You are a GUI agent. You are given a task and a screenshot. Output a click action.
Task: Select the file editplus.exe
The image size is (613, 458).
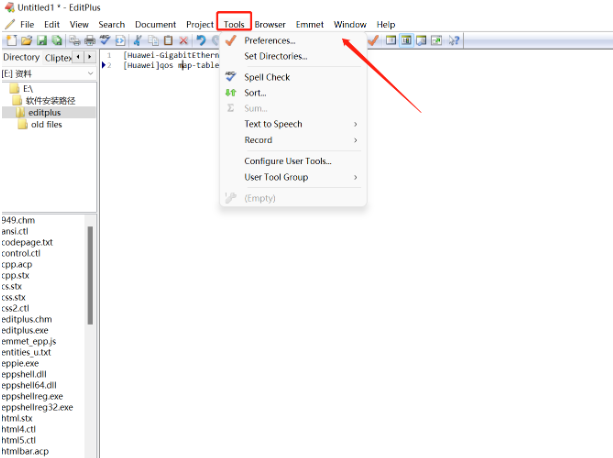25,330
